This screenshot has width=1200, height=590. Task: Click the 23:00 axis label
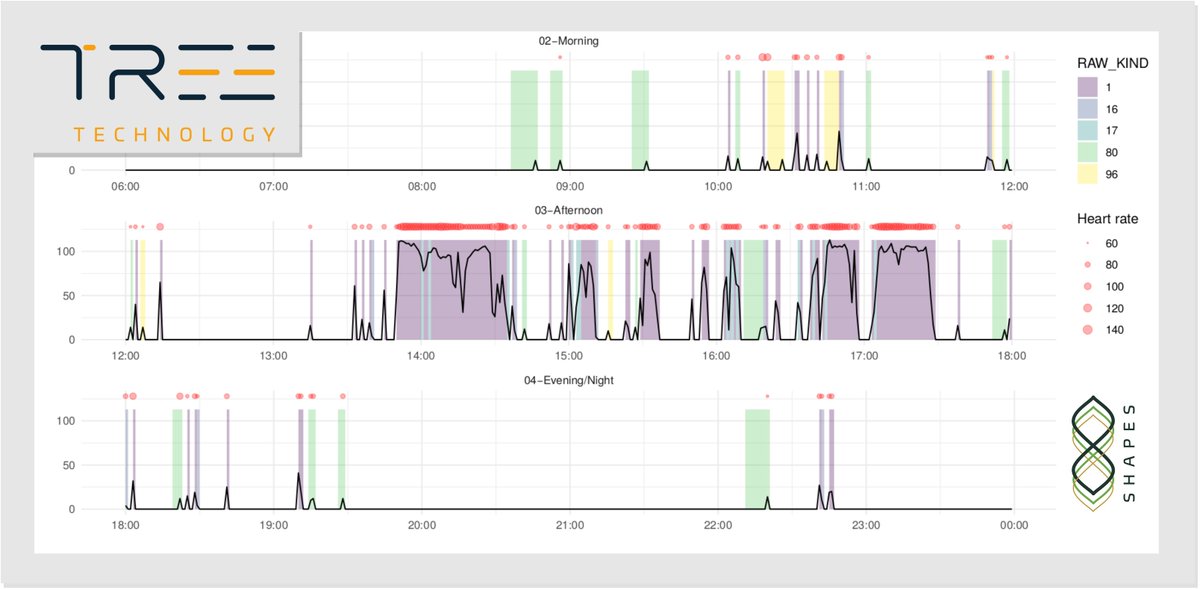pos(866,525)
